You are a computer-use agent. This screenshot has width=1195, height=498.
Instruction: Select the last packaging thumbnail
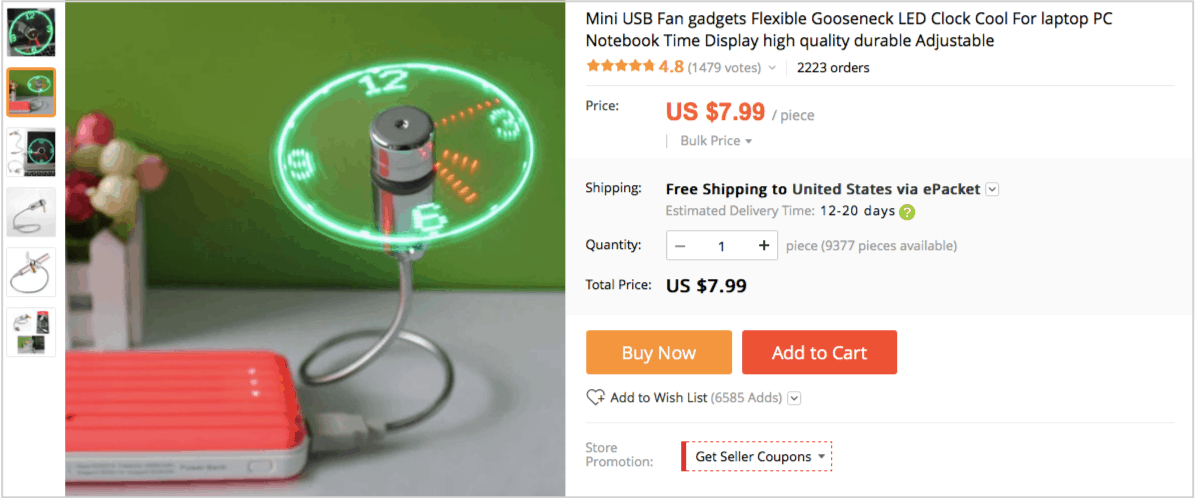pos(31,332)
